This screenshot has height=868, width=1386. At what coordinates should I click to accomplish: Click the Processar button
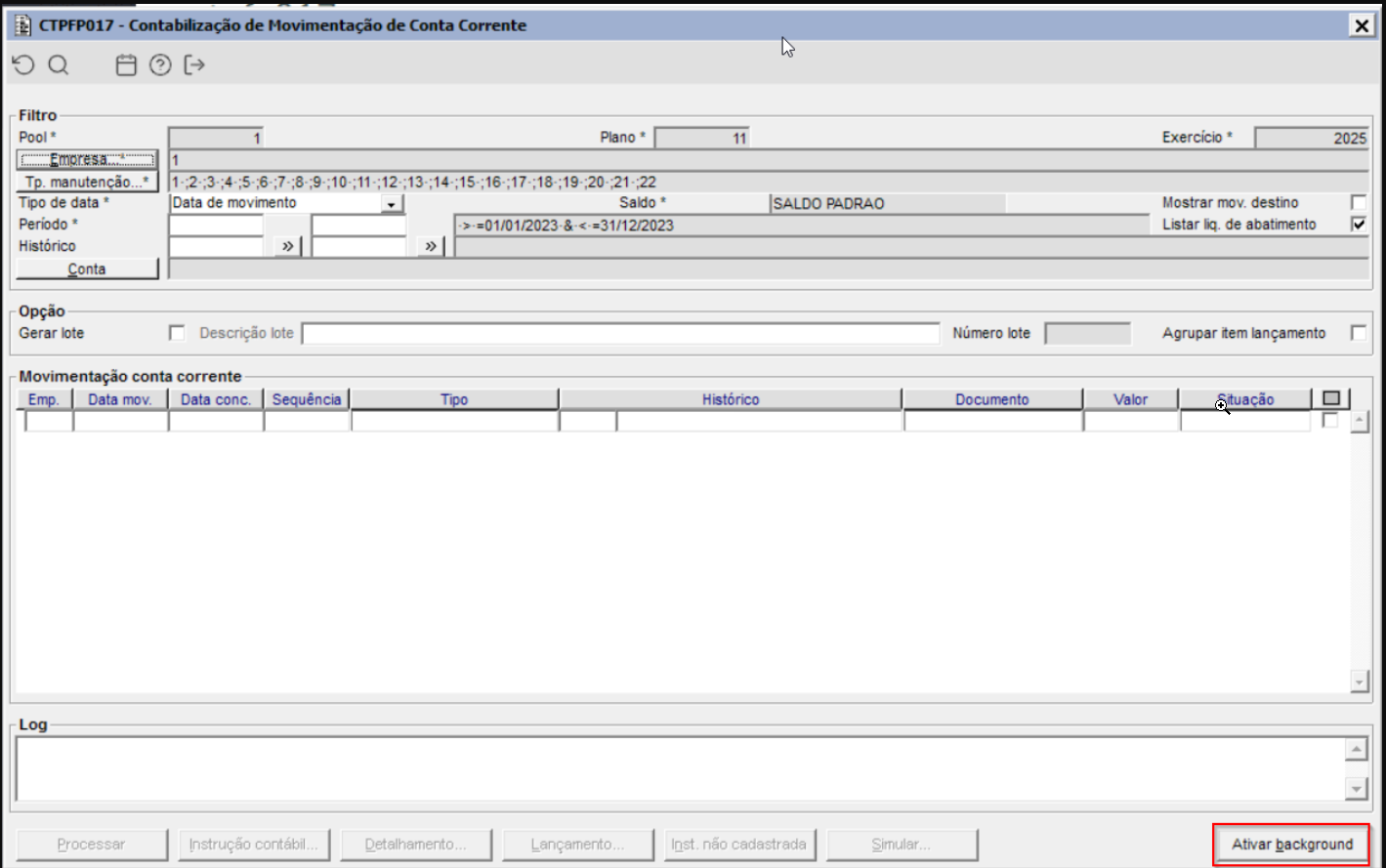[91, 845]
